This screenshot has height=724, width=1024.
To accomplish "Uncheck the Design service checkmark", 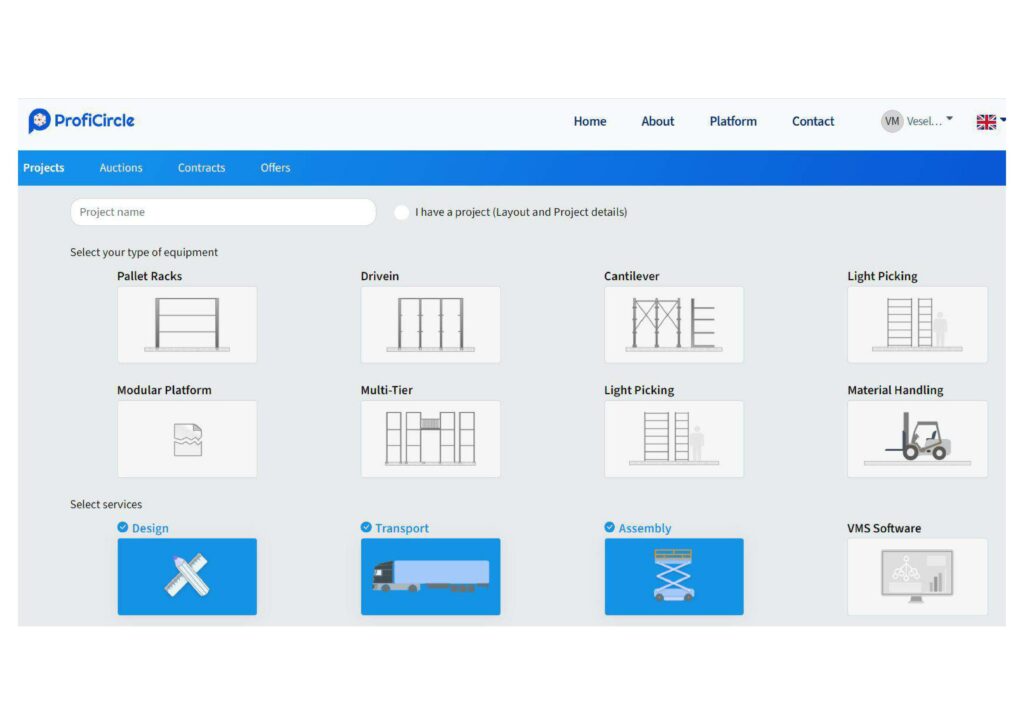I will tap(123, 527).
